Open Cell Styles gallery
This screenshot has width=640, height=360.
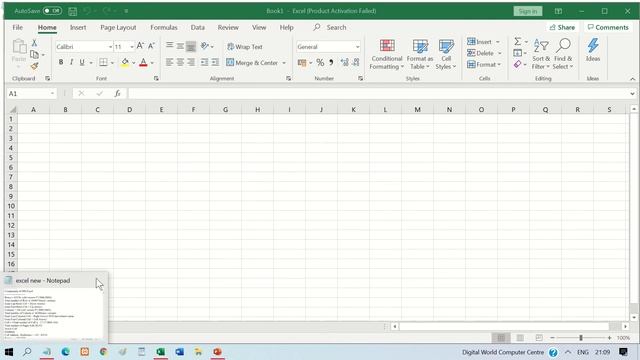pyautogui.click(x=446, y=54)
